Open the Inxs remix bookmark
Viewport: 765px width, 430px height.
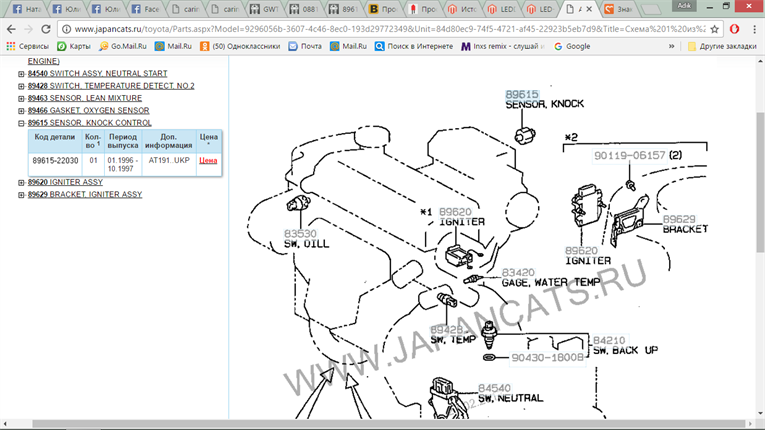click(503, 46)
